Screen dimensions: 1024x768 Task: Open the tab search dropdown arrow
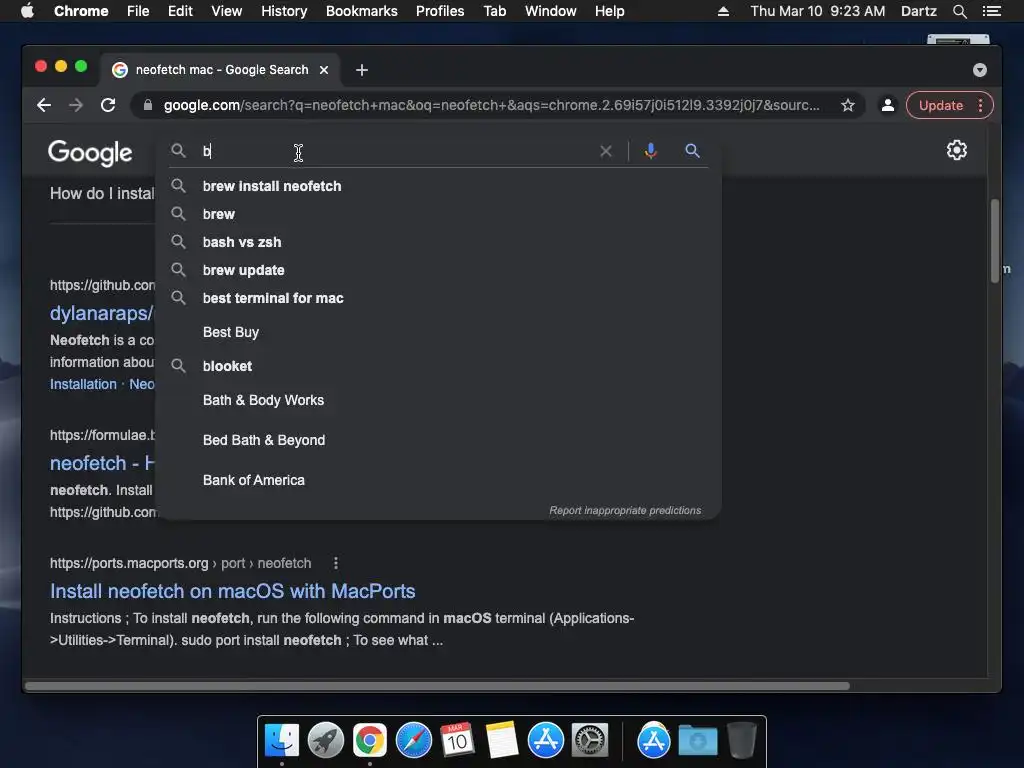pos(980,70)
